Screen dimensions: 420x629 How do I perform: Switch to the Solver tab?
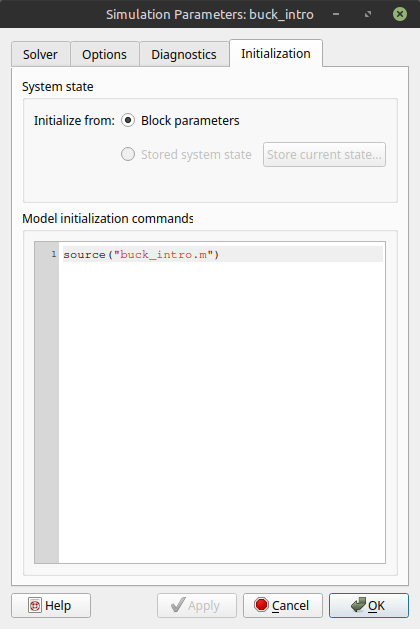(41, 54)
